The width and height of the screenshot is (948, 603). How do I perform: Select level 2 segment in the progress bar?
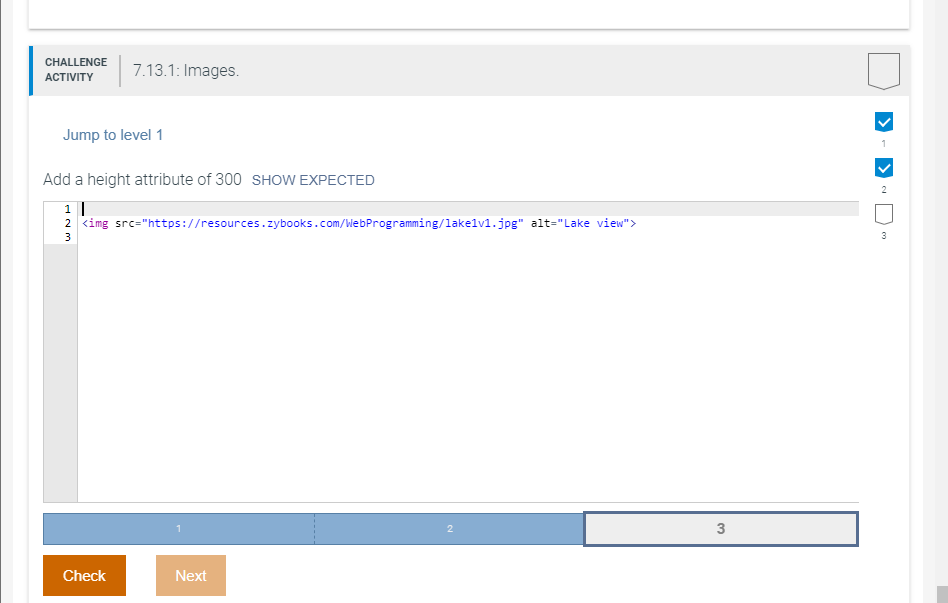pyautogui.click(x=449, y=529)
